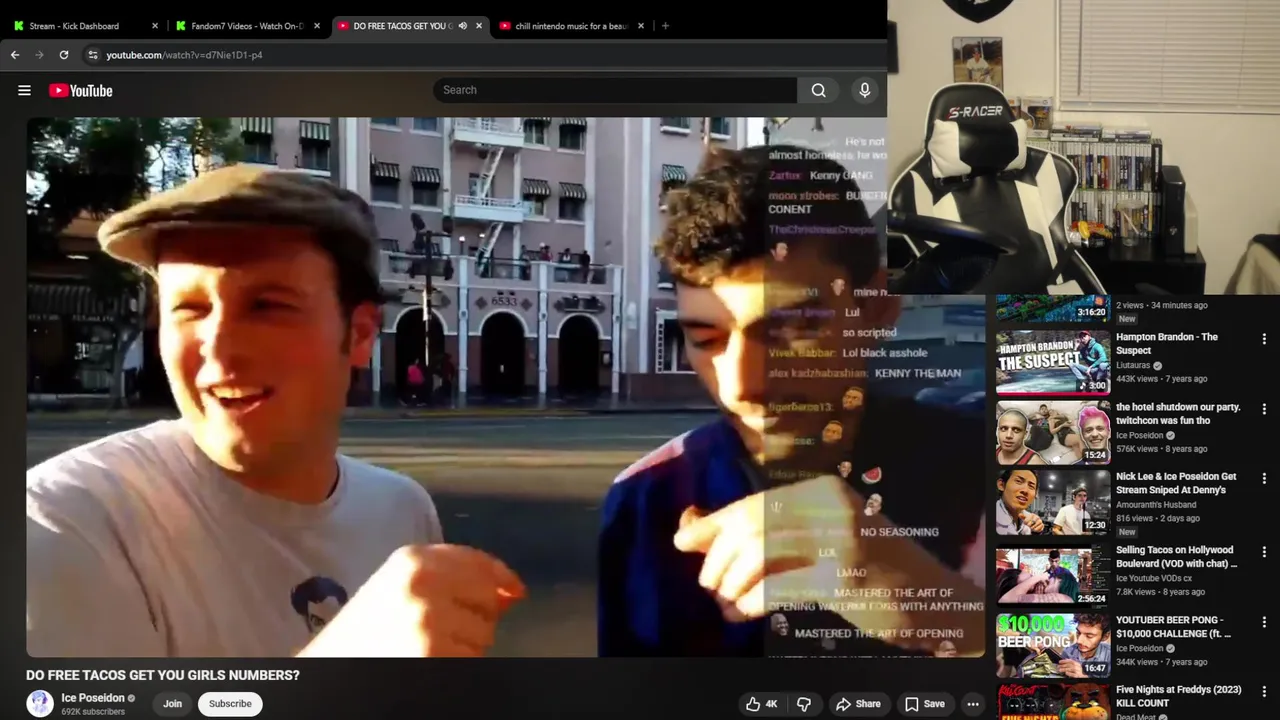Reload the current page
The height and width of the screenshot is (720, 1280).
pos(64,55)
